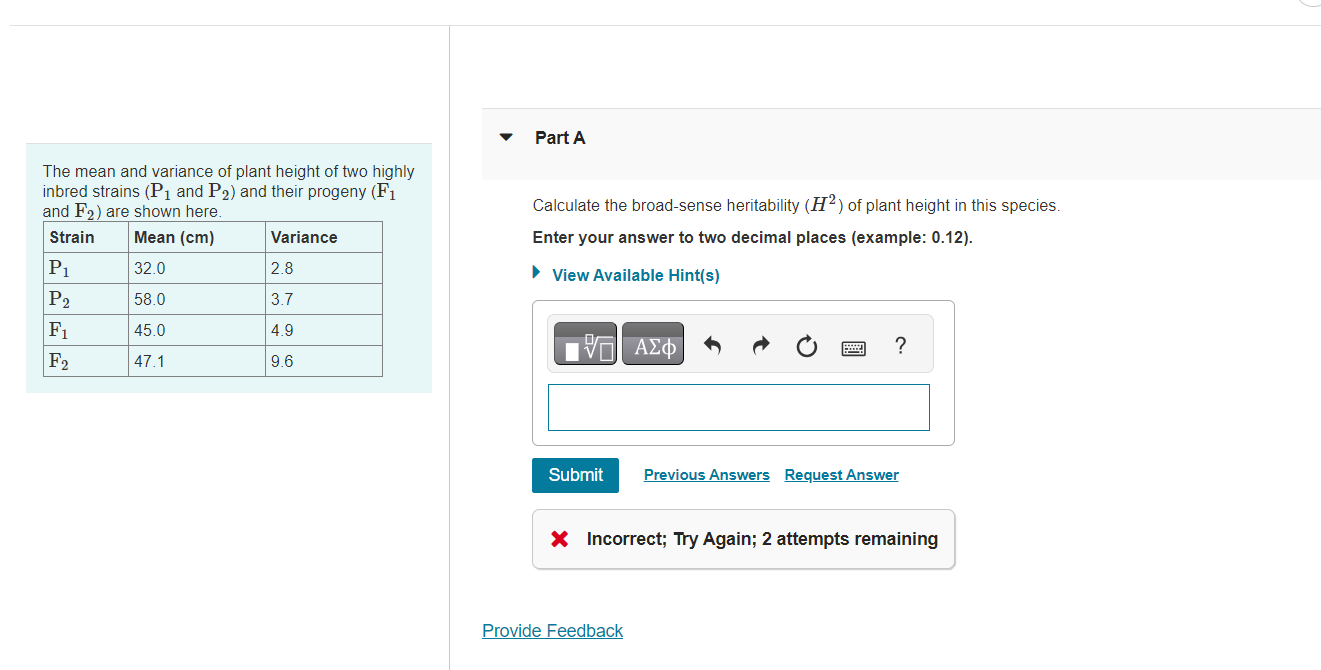This screenshot has height=670, width=1321.
Task: Click the redo arrow in the math toolbar
Action: (760, 344)
